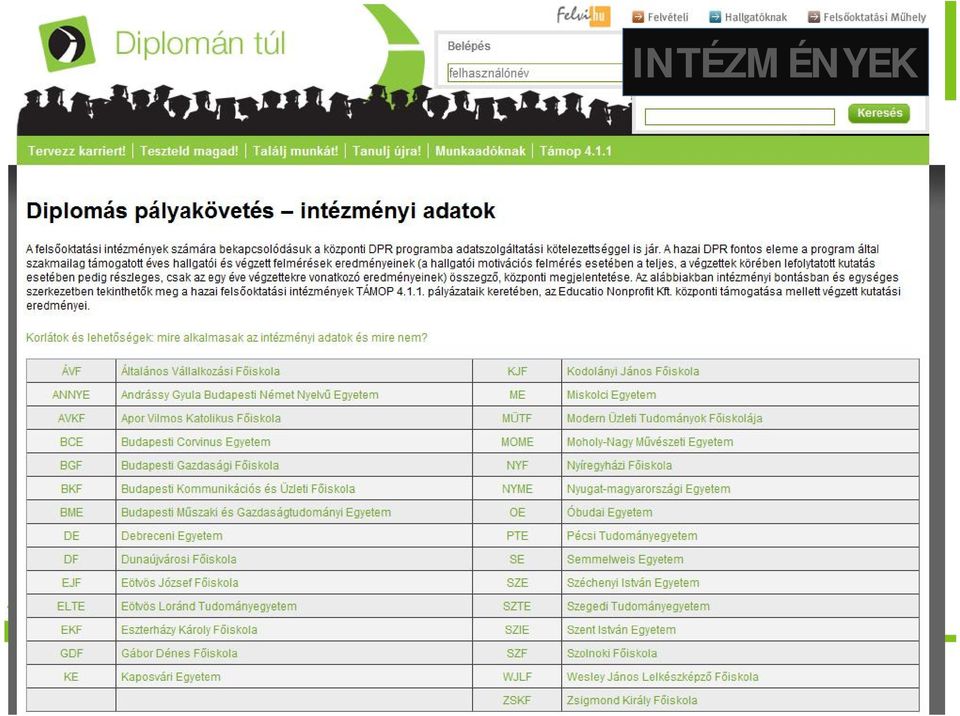Click the Belépés login label

(x=469, y=46)
